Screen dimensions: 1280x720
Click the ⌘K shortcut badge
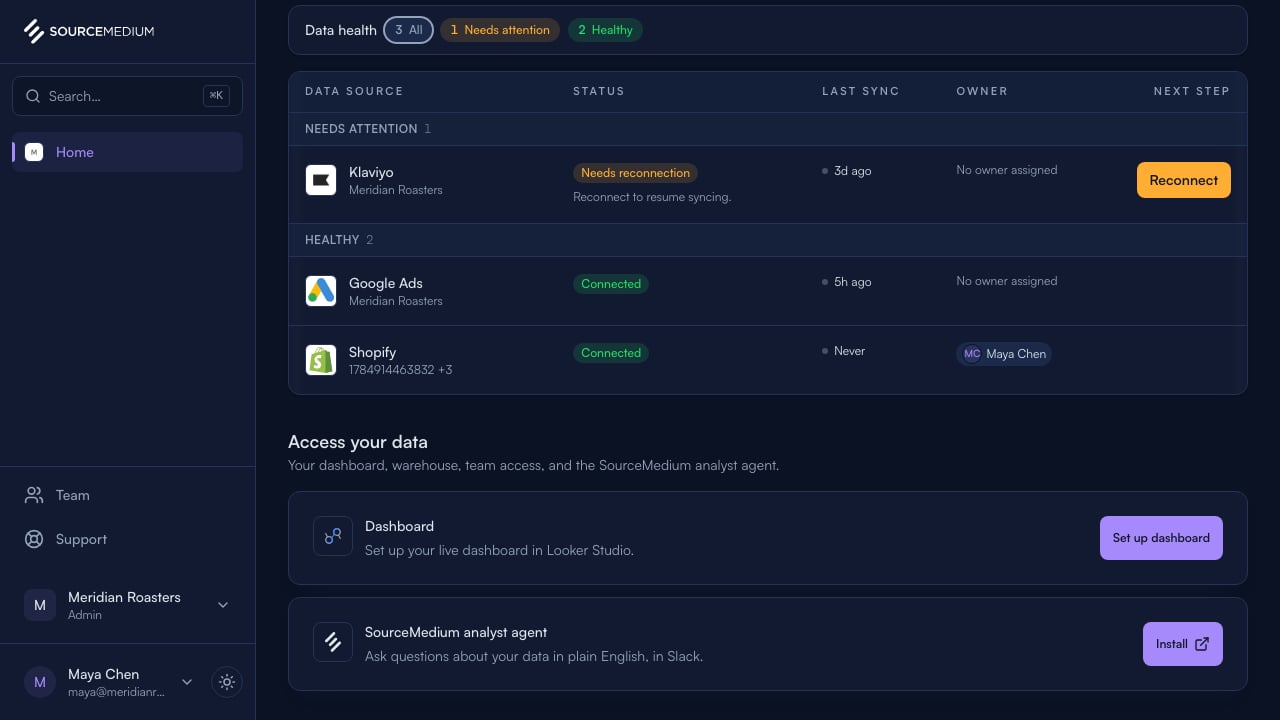pyautogui.click(x=216, y=96)
